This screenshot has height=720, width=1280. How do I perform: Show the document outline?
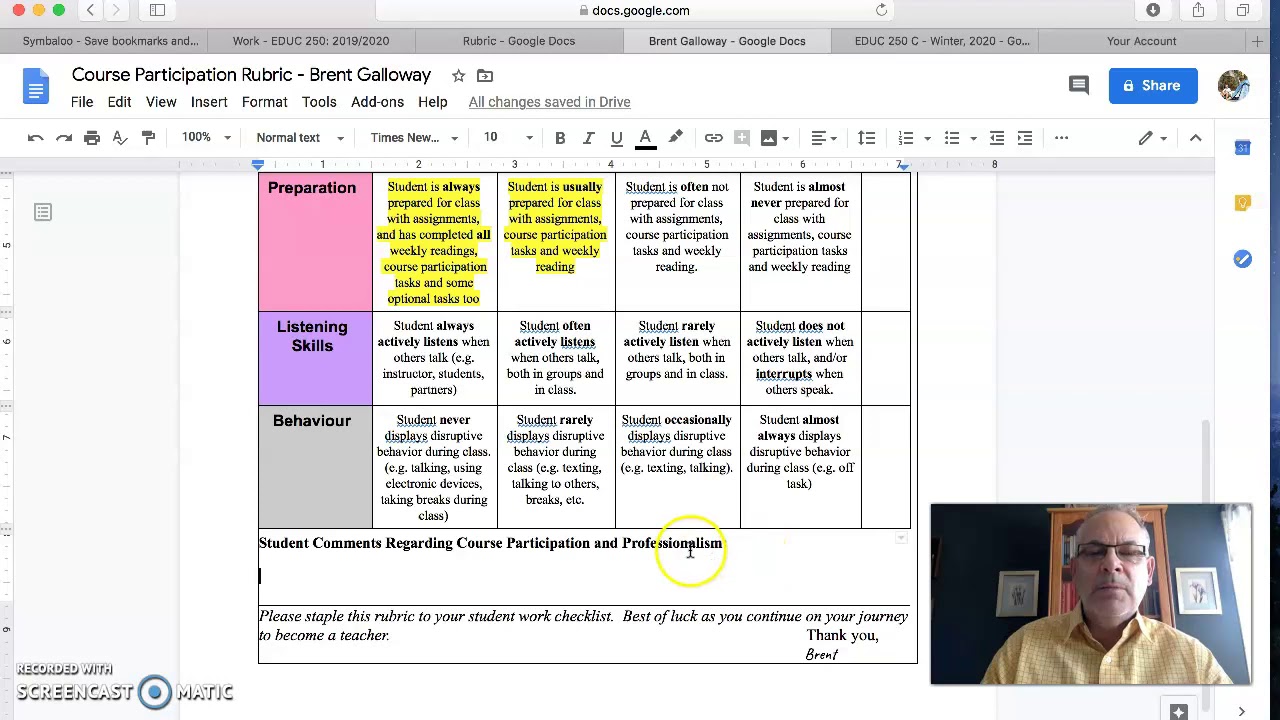43,212
